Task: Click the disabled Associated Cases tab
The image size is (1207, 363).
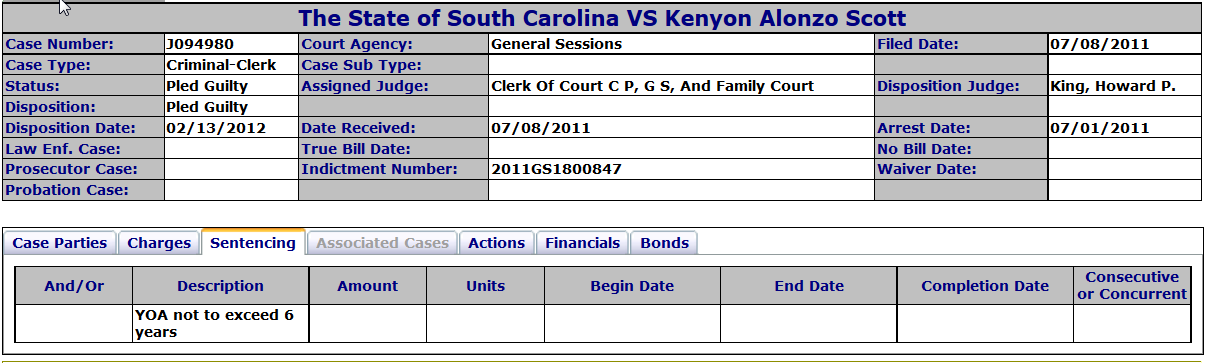Action: tap(382, 243)
